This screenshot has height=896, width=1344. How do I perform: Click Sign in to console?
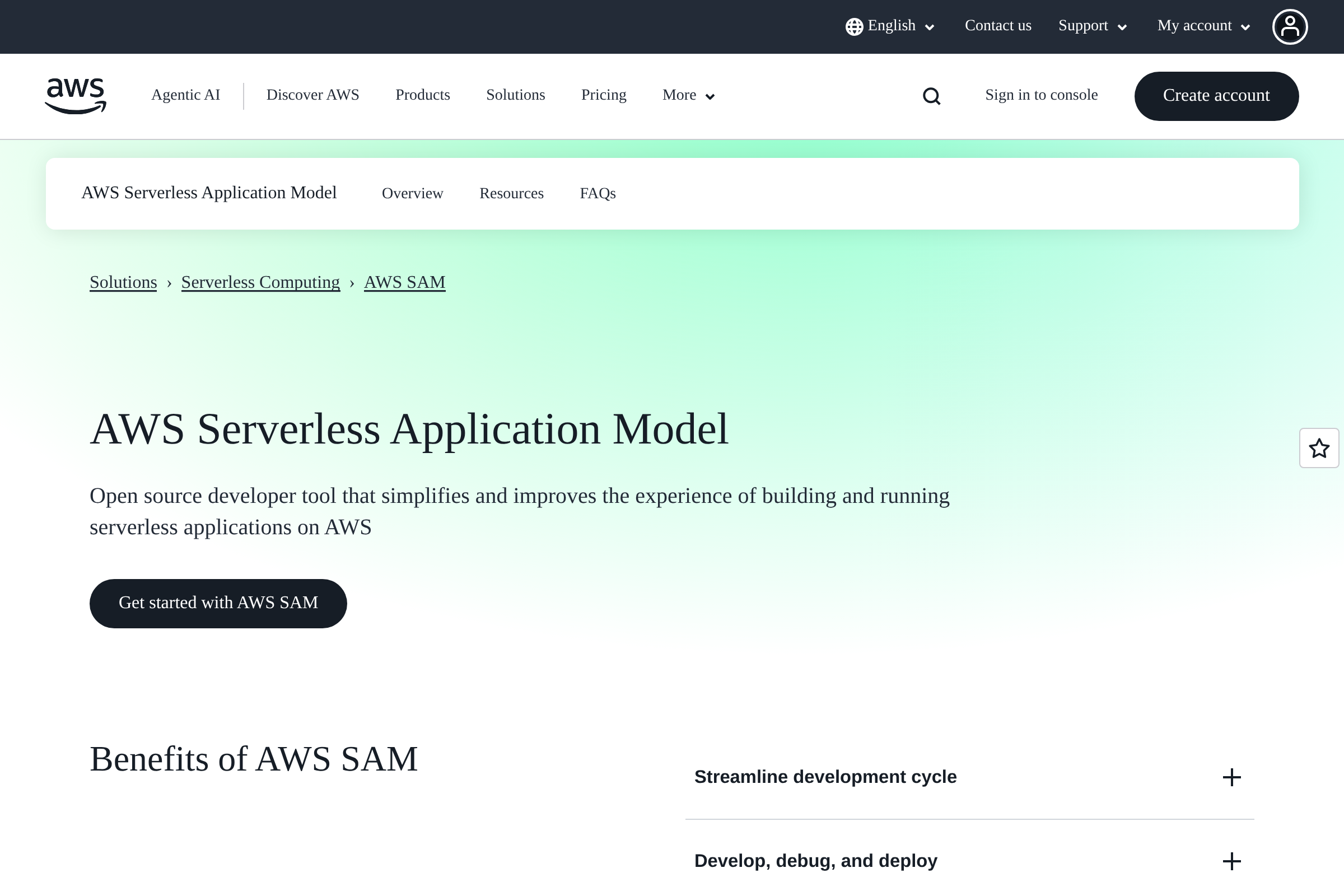tap(1041, 95)
